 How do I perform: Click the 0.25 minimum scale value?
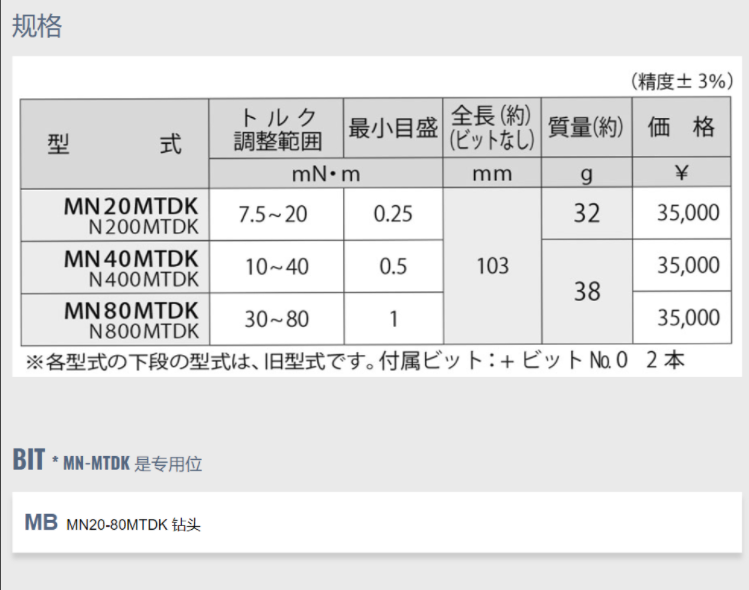pos(393,213)
